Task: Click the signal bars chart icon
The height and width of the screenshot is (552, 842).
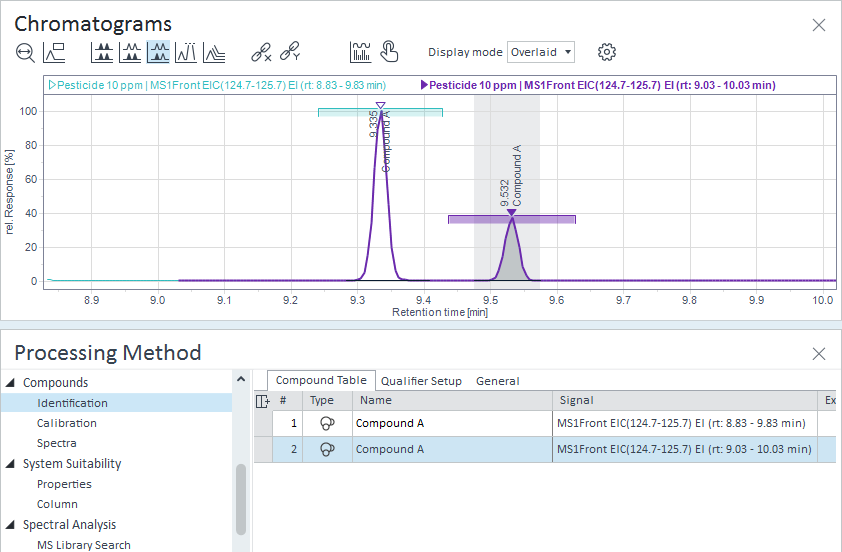Action: click(360, 52)
